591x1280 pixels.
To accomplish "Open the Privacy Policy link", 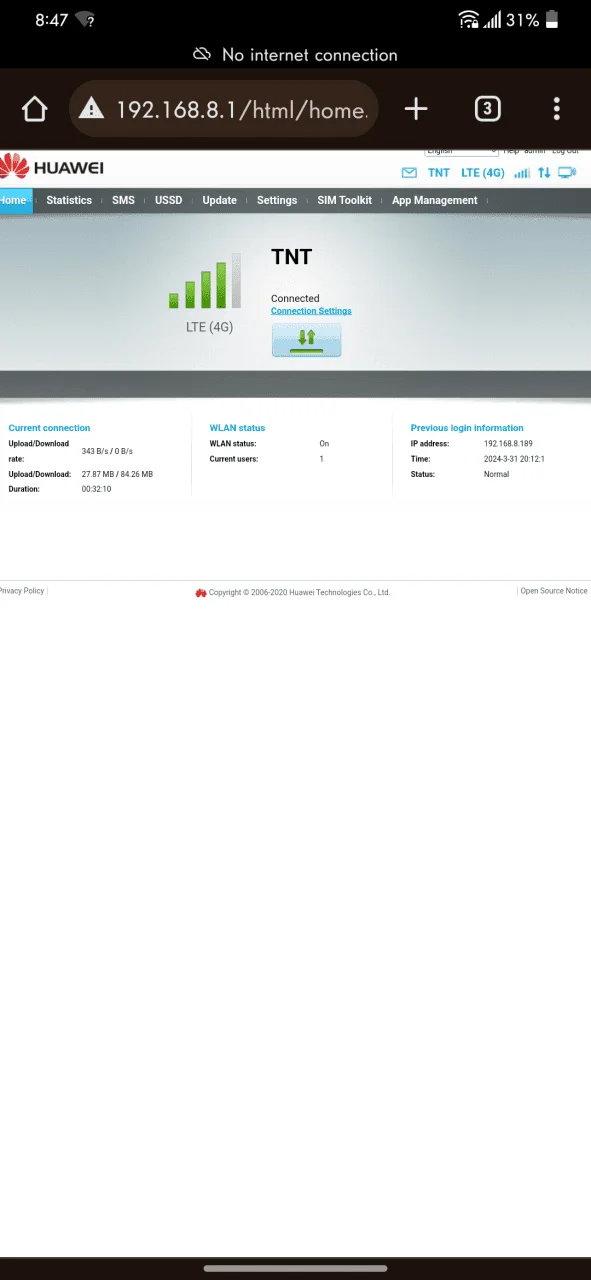I will 21,591.
